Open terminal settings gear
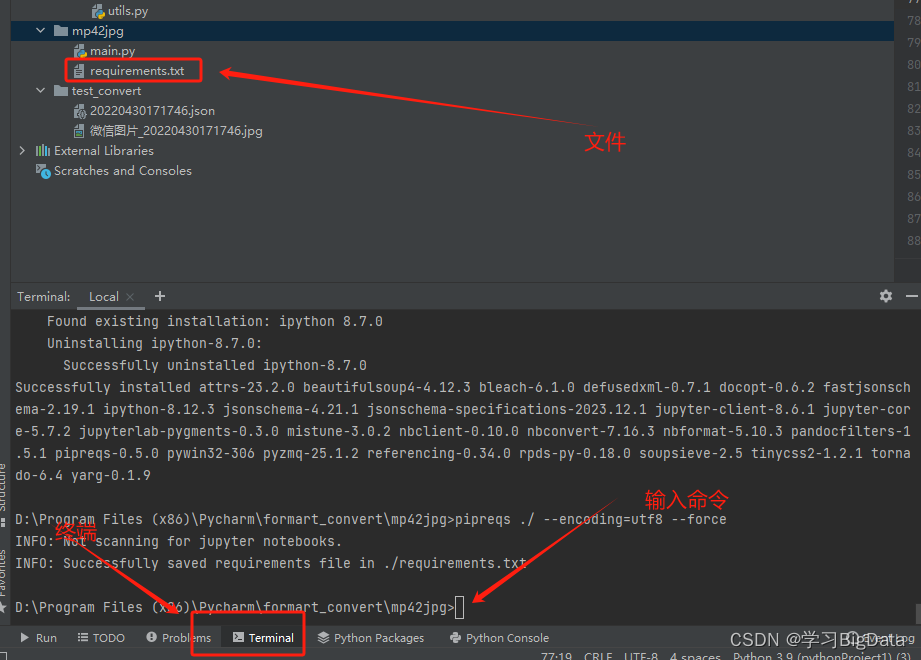 886,296
